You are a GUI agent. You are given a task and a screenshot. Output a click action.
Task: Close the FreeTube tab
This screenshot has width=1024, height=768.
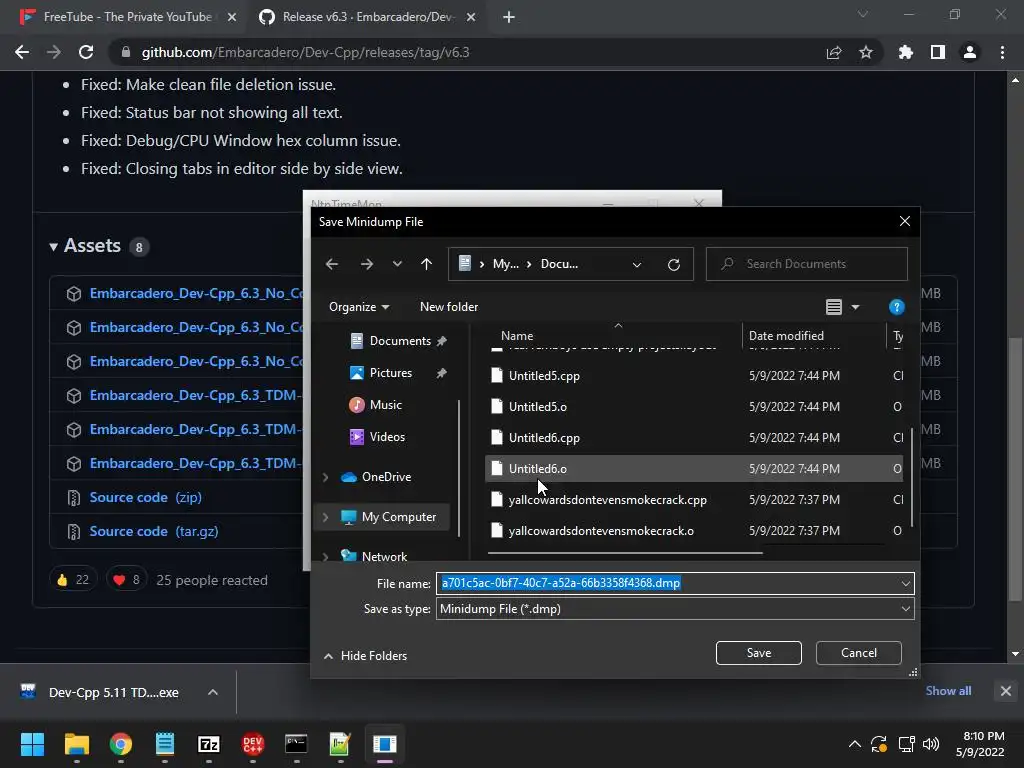[232, 17]
